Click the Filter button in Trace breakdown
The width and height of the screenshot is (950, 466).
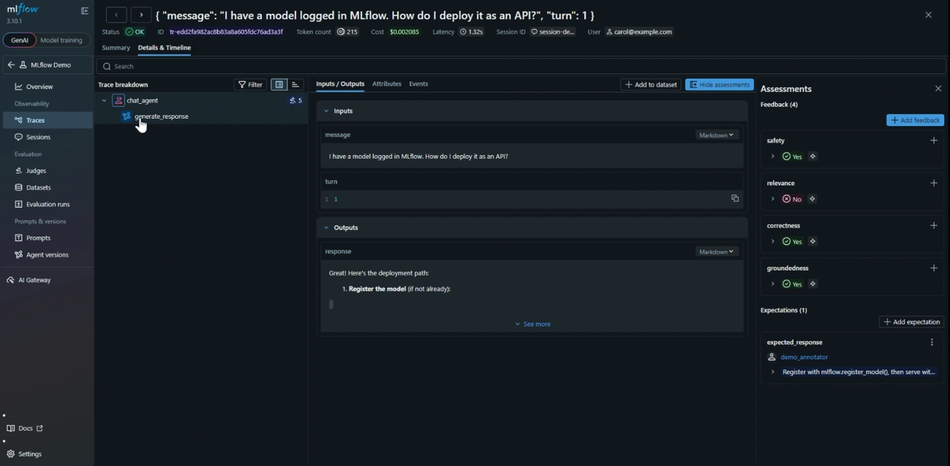(250, 85)
